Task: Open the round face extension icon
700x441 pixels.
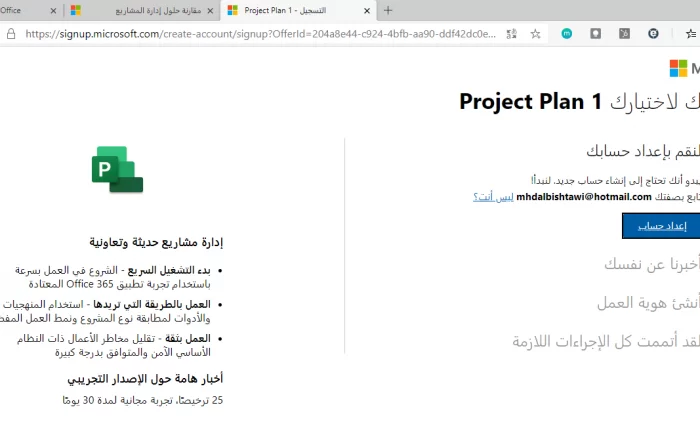Action: (653, 33)
